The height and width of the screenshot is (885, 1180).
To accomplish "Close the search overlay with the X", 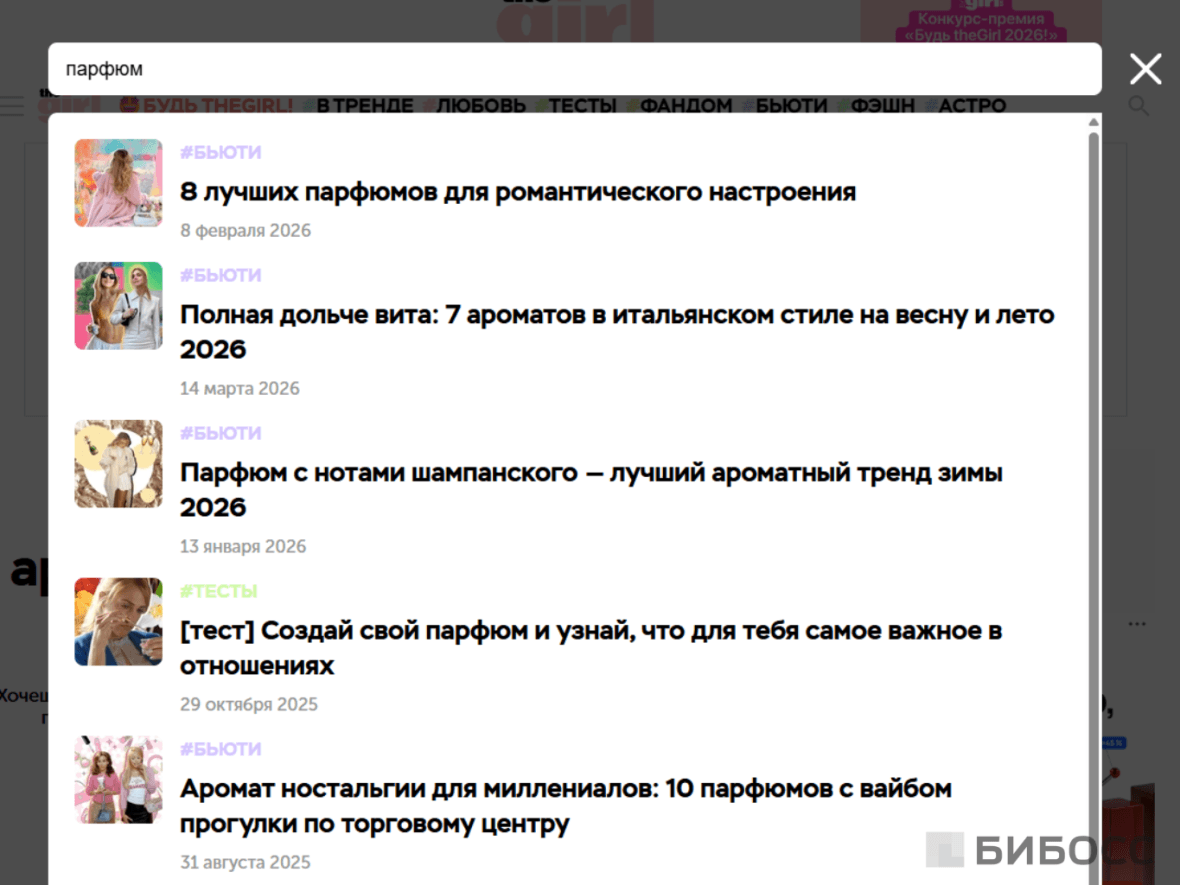I will 1145,68.
